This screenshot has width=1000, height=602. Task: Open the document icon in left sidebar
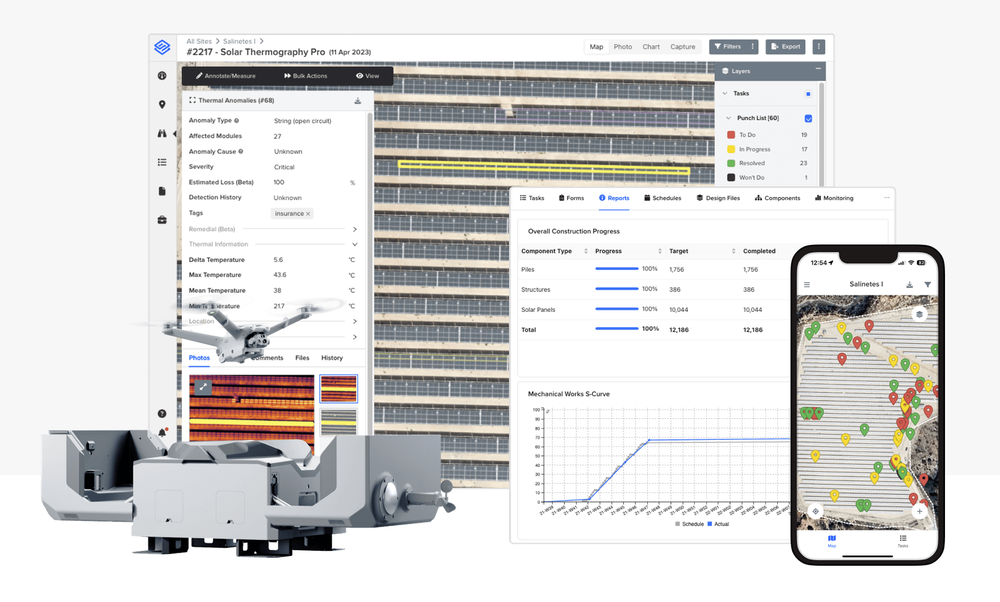pos(162,191)
